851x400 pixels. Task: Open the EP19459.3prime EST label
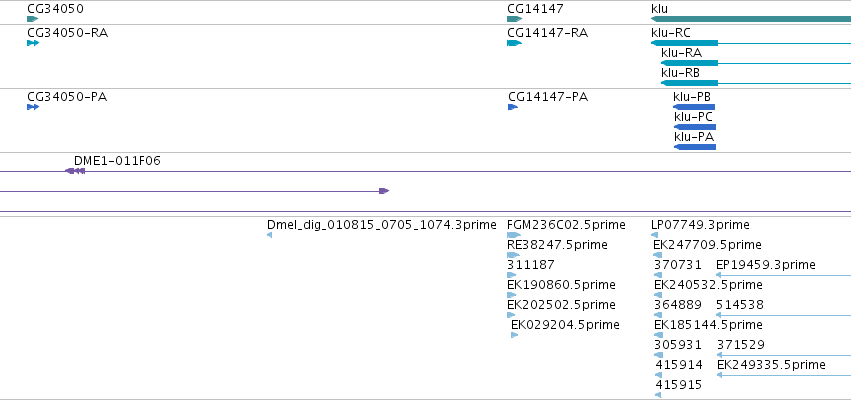pyautogui.click(x=766, y=265)
